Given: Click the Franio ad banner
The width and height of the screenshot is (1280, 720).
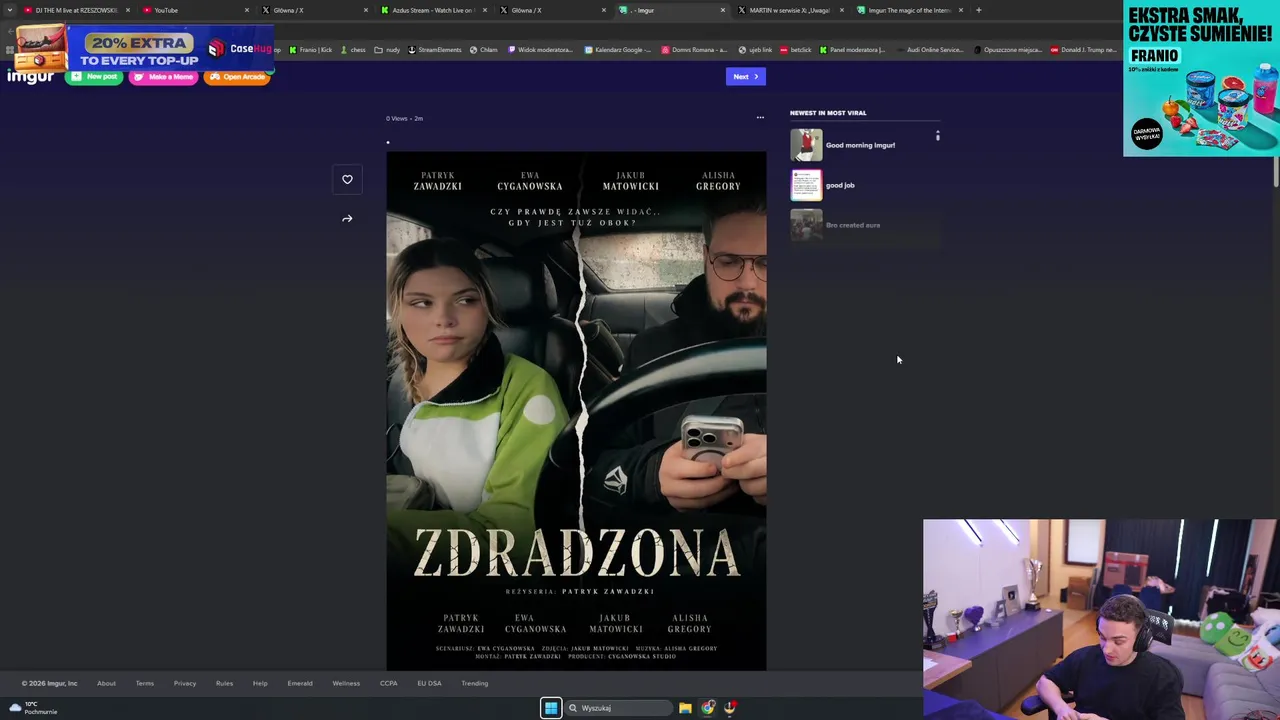Looking at the screenshot, I should 1201,78.
